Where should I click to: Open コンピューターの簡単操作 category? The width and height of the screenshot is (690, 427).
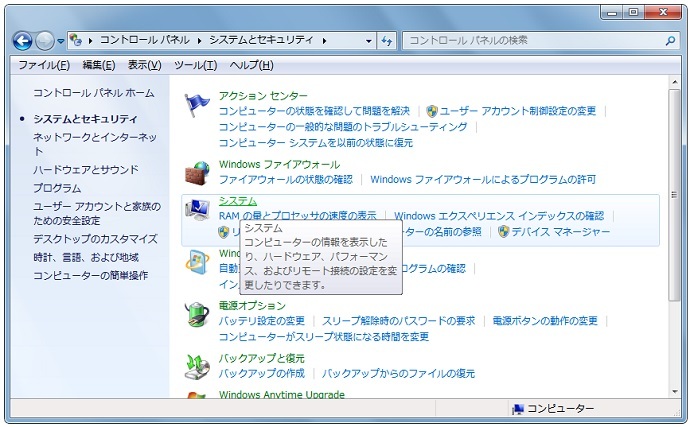pos(90,276)
